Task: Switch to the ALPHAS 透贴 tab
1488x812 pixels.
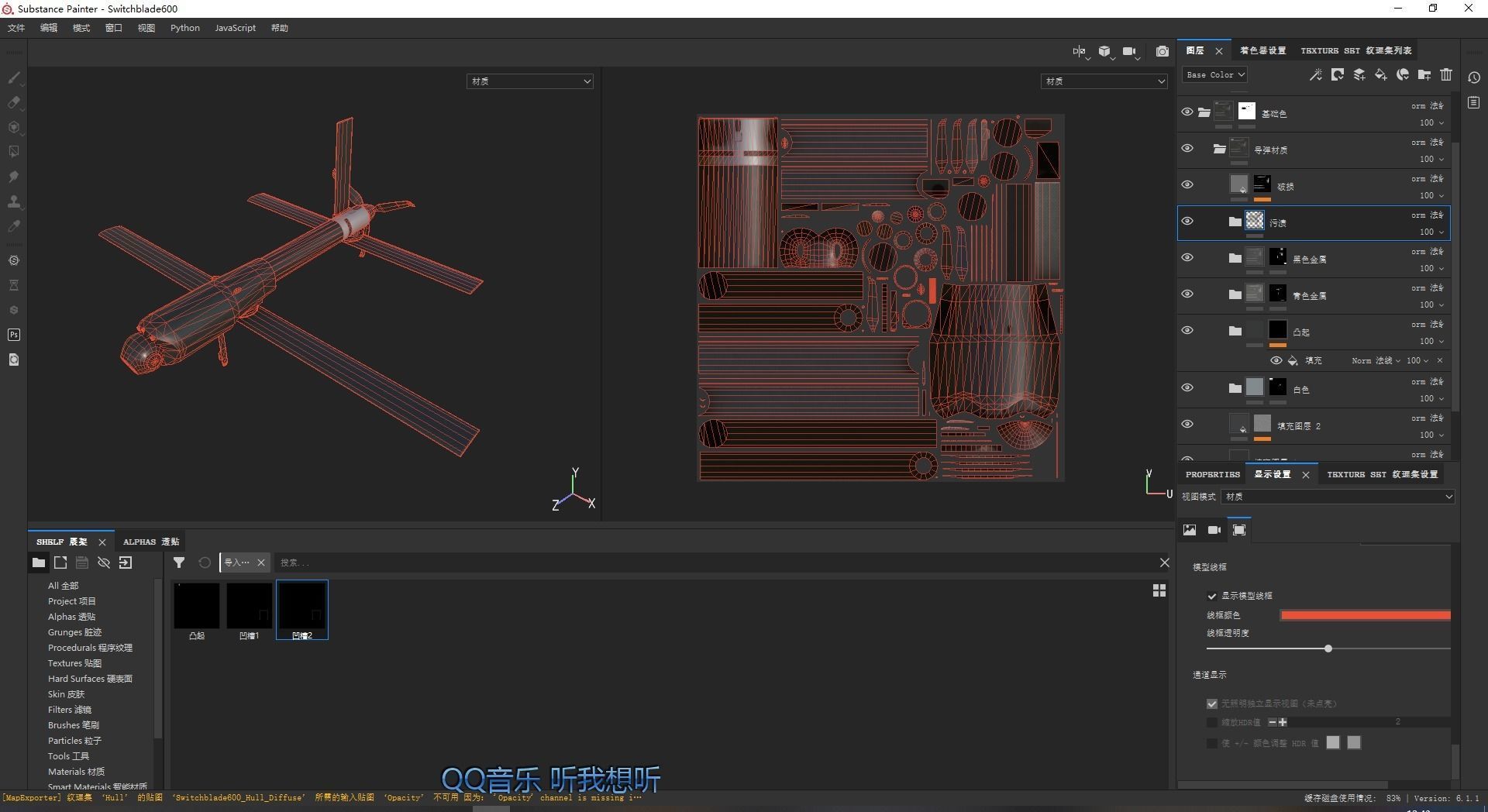Action: pos(151,542)
